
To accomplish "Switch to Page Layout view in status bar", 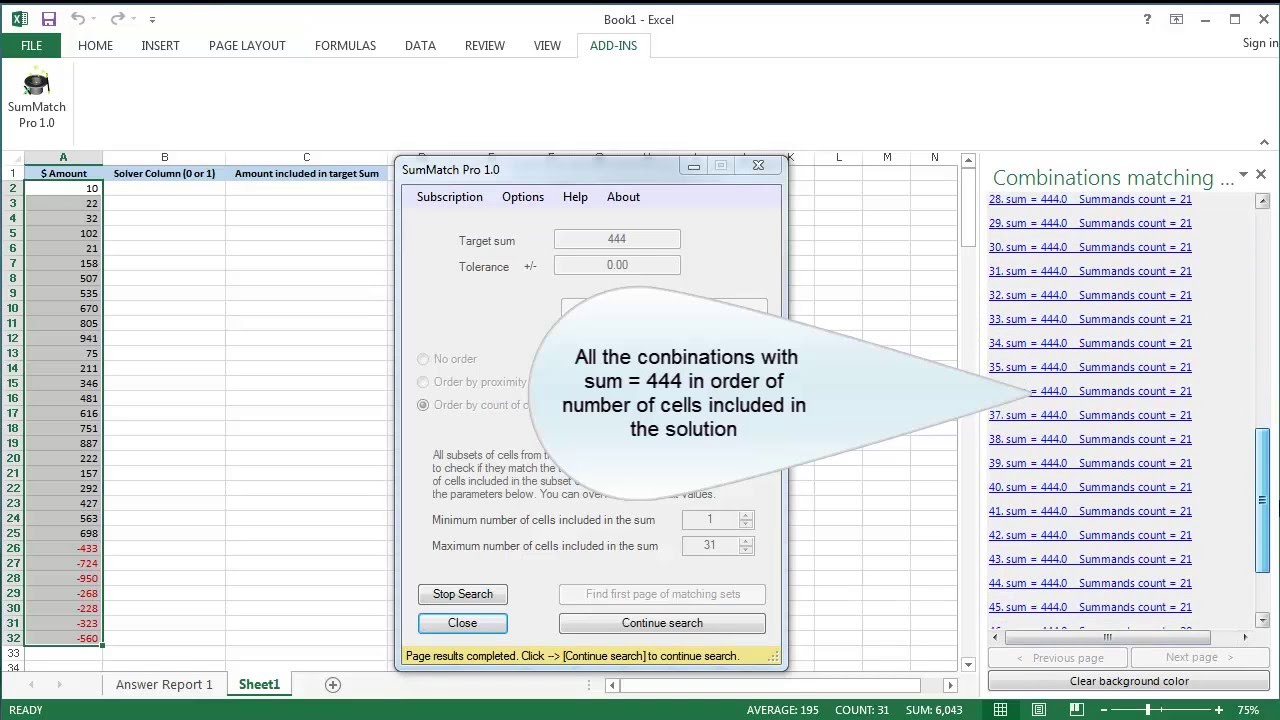I will [x=1038, y=710].
